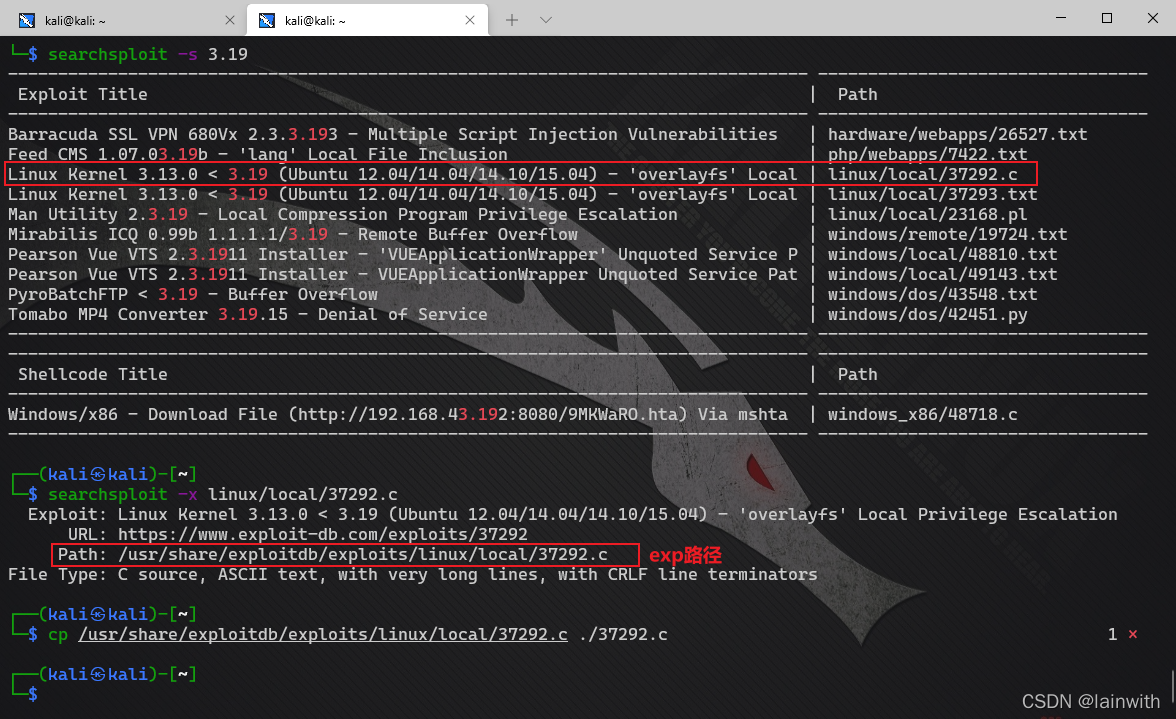
Task: Click the Kali icon on active tab
Action: coord(267,20)
